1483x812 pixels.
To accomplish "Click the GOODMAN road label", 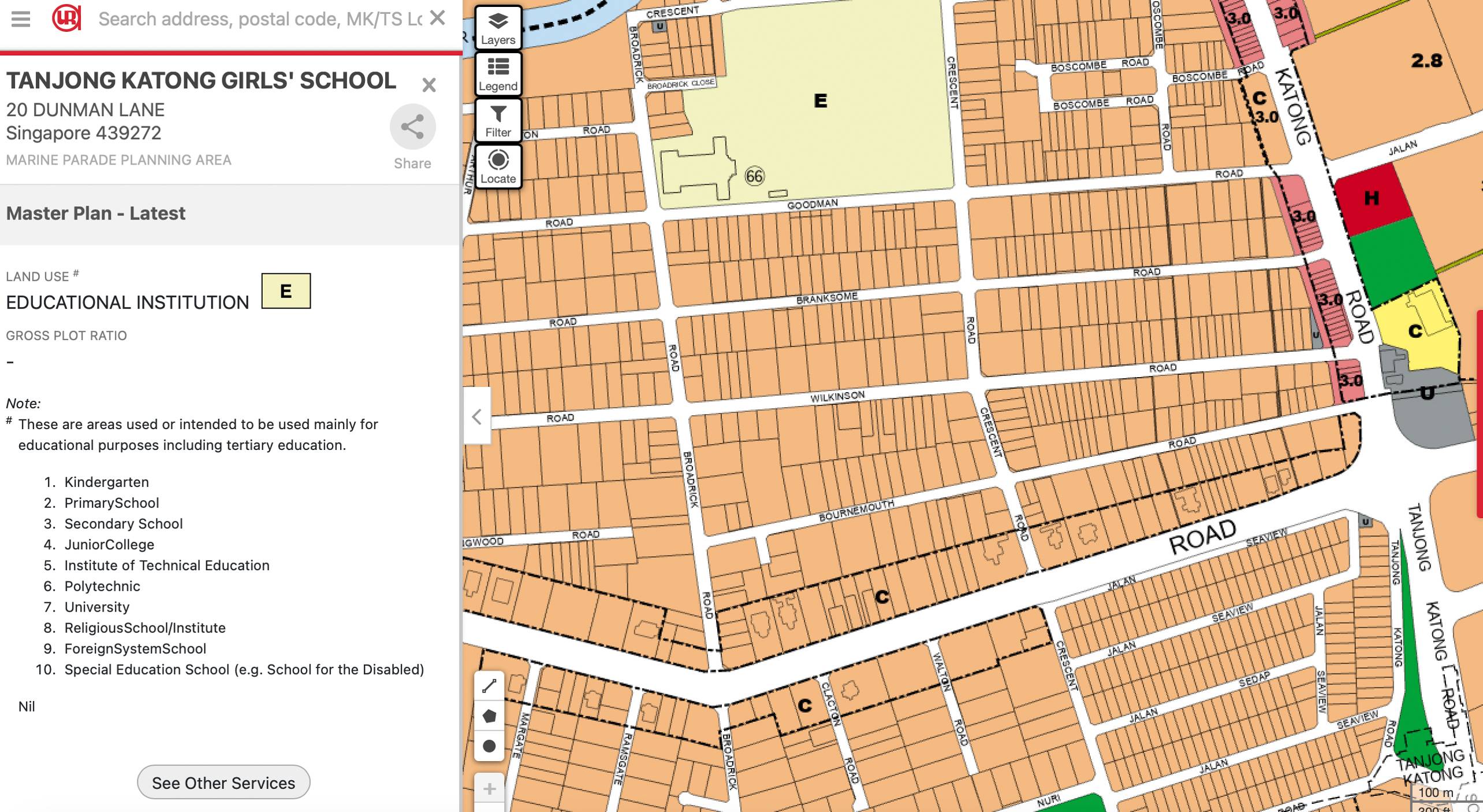I will coord(813,204).
